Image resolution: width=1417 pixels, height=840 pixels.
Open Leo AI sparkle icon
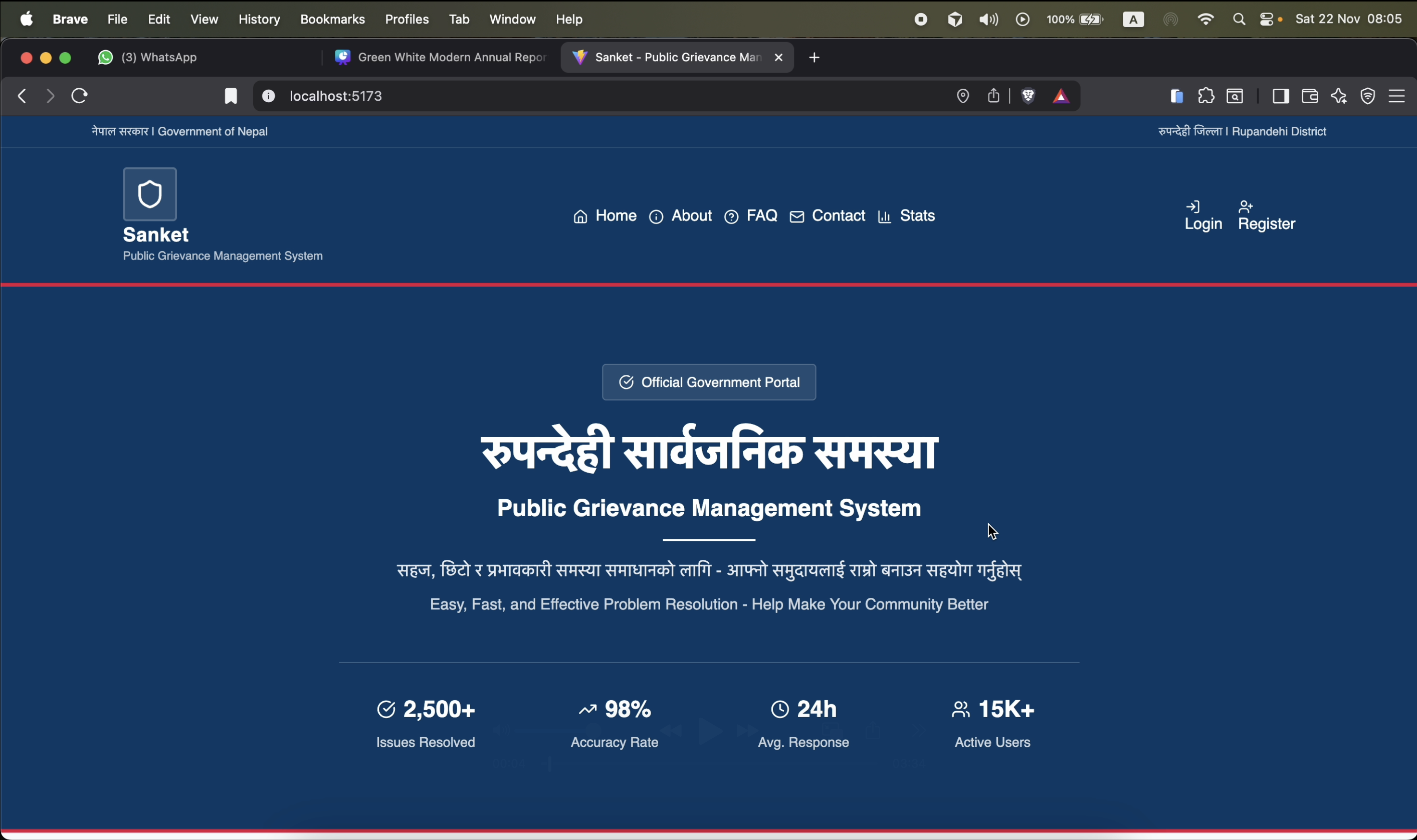(1339, 96)
